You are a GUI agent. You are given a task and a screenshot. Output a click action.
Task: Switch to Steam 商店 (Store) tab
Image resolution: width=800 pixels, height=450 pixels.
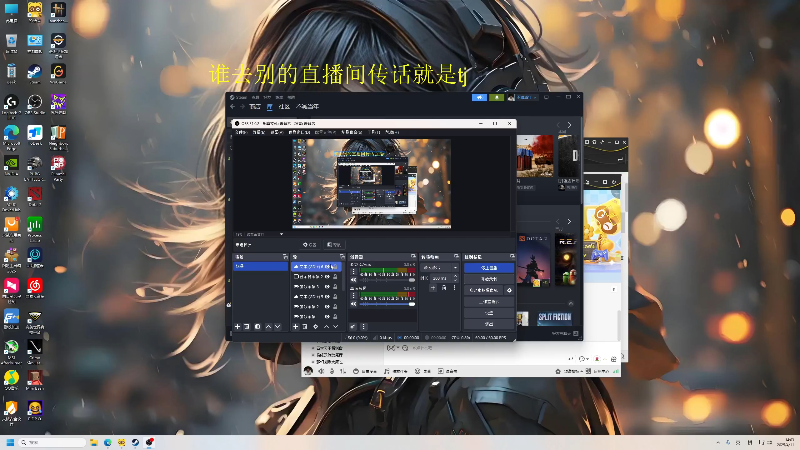click(x=255, y=107)
